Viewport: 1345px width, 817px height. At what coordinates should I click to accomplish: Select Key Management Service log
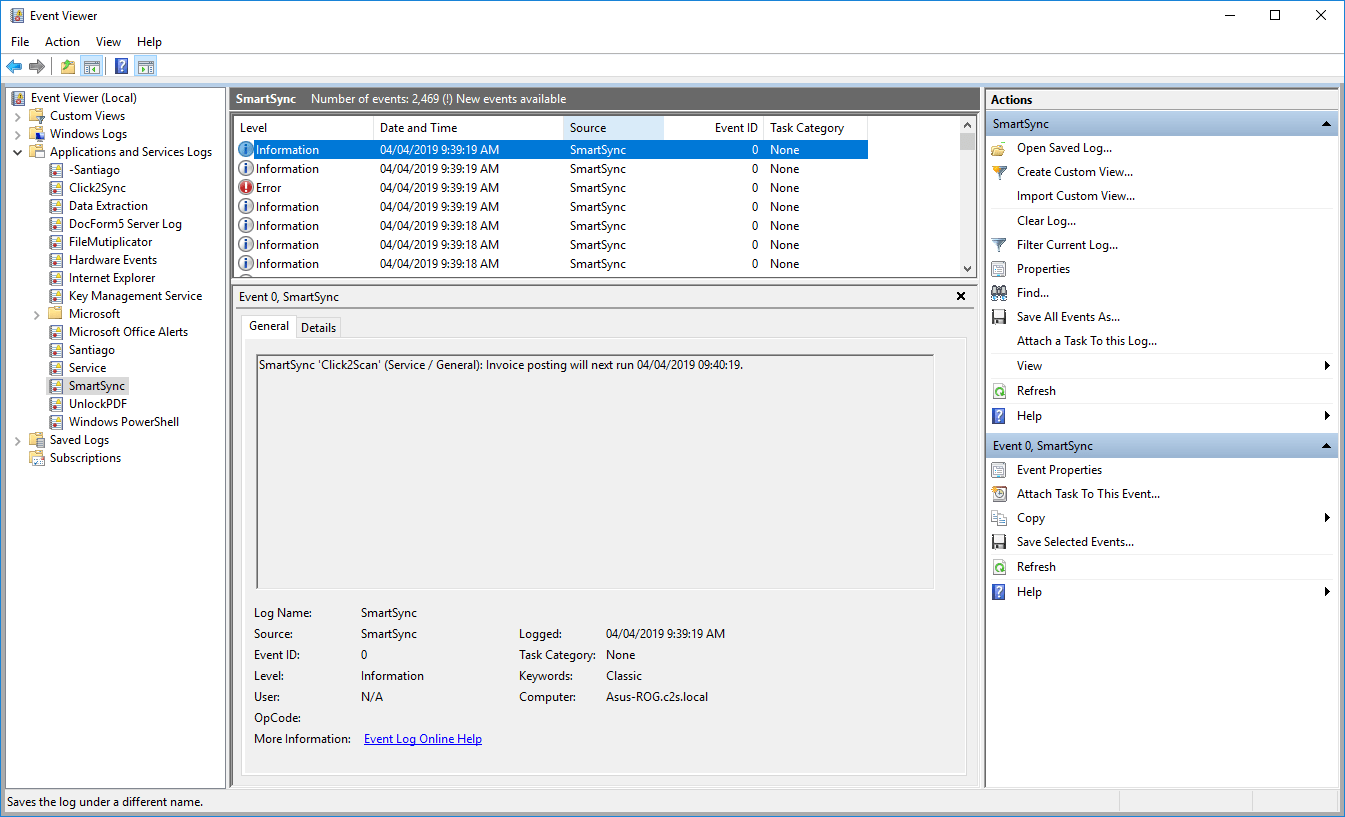[x=135, y=296]
